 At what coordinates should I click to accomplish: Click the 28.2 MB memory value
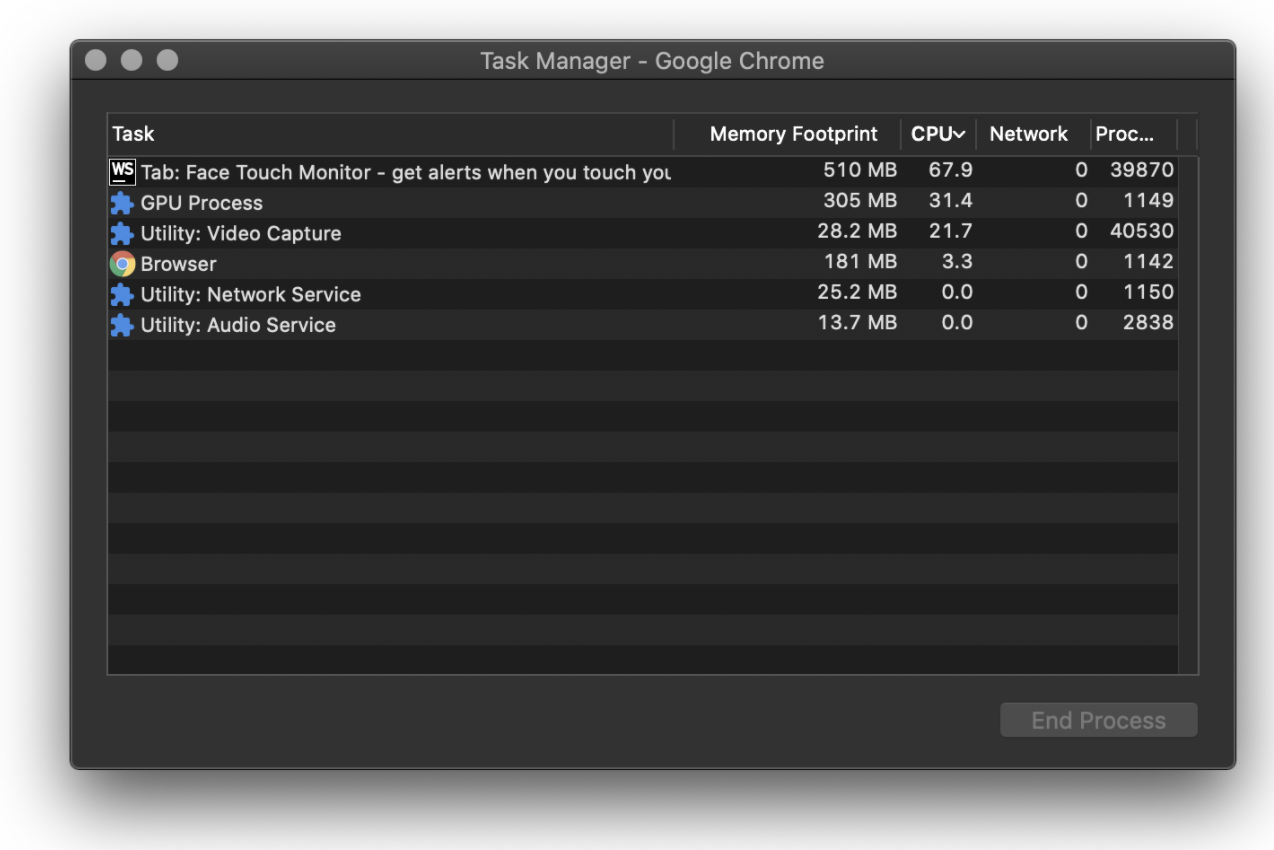(857, 231)
